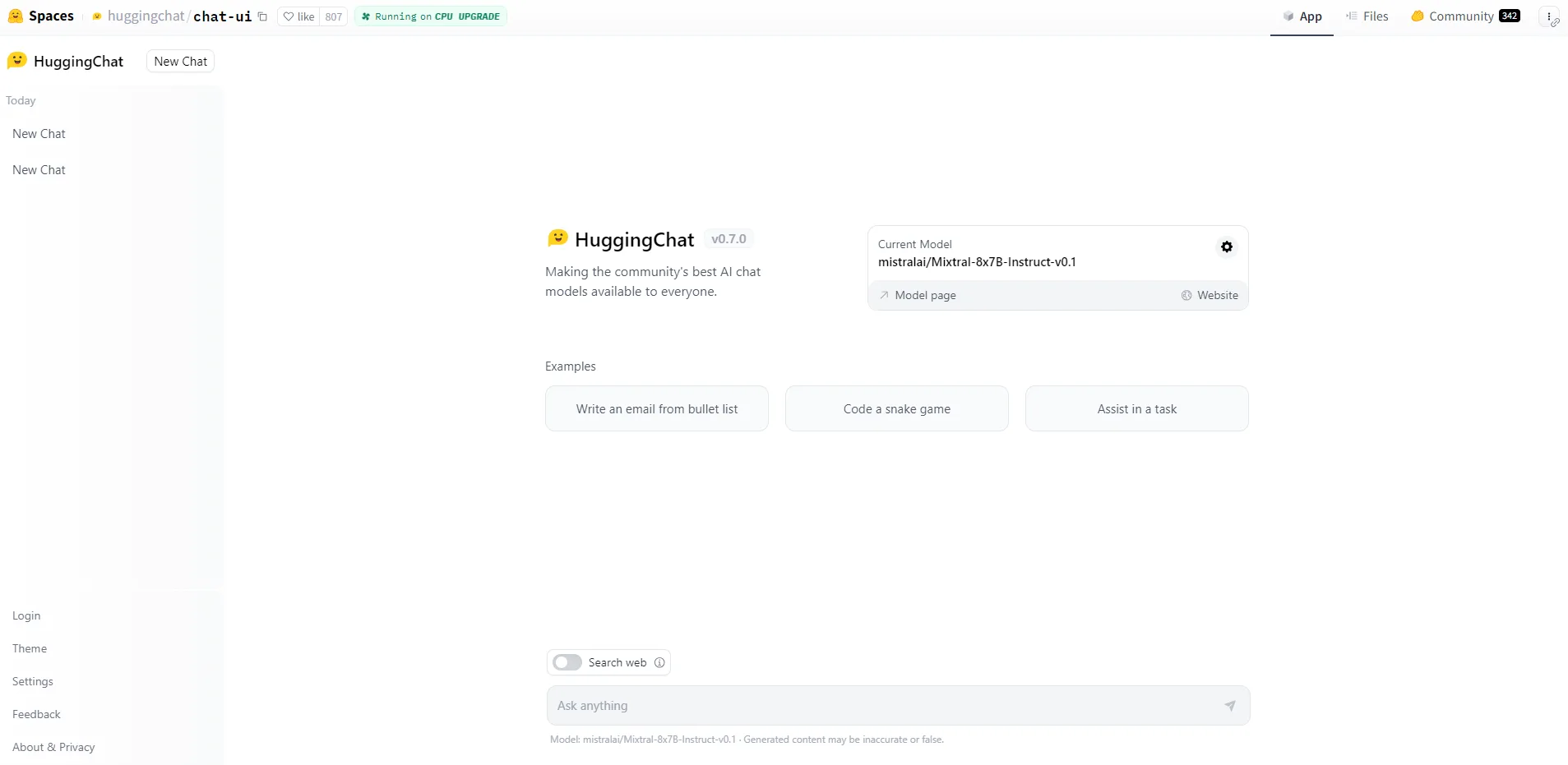Choose the 'Write an email from bullet list' example

point(657,408)
